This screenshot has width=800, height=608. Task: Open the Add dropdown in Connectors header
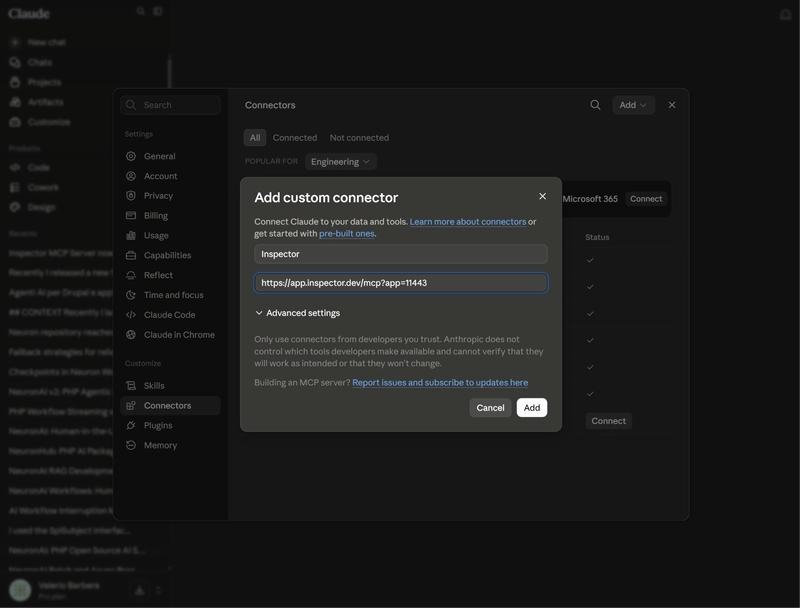coord(633,105)
